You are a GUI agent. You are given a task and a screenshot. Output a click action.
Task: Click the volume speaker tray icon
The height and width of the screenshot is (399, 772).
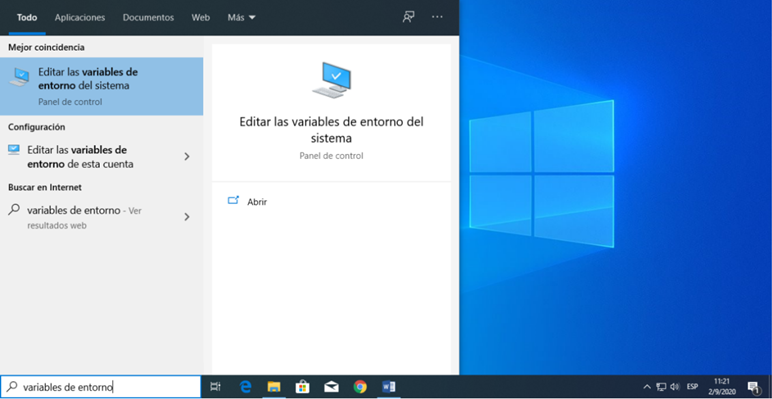click(675, 387)
